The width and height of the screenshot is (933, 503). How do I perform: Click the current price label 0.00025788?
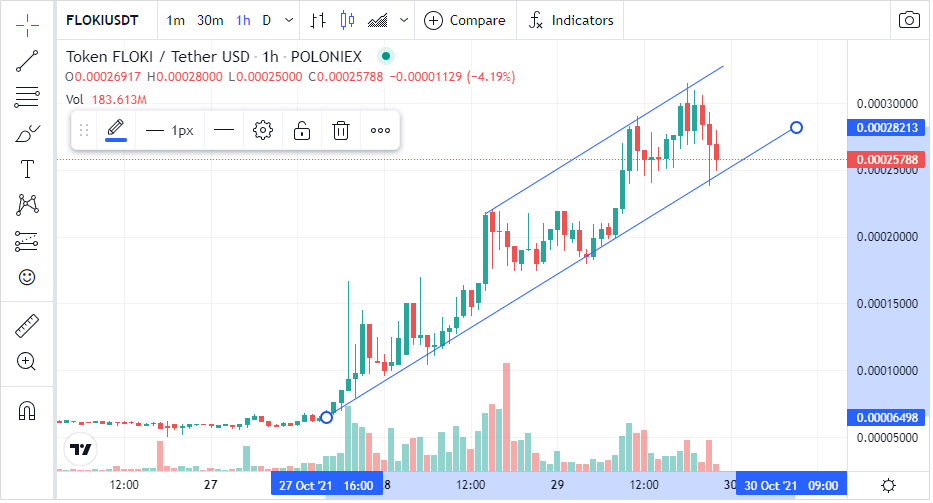pyautogui.click(x=887, y=160)
